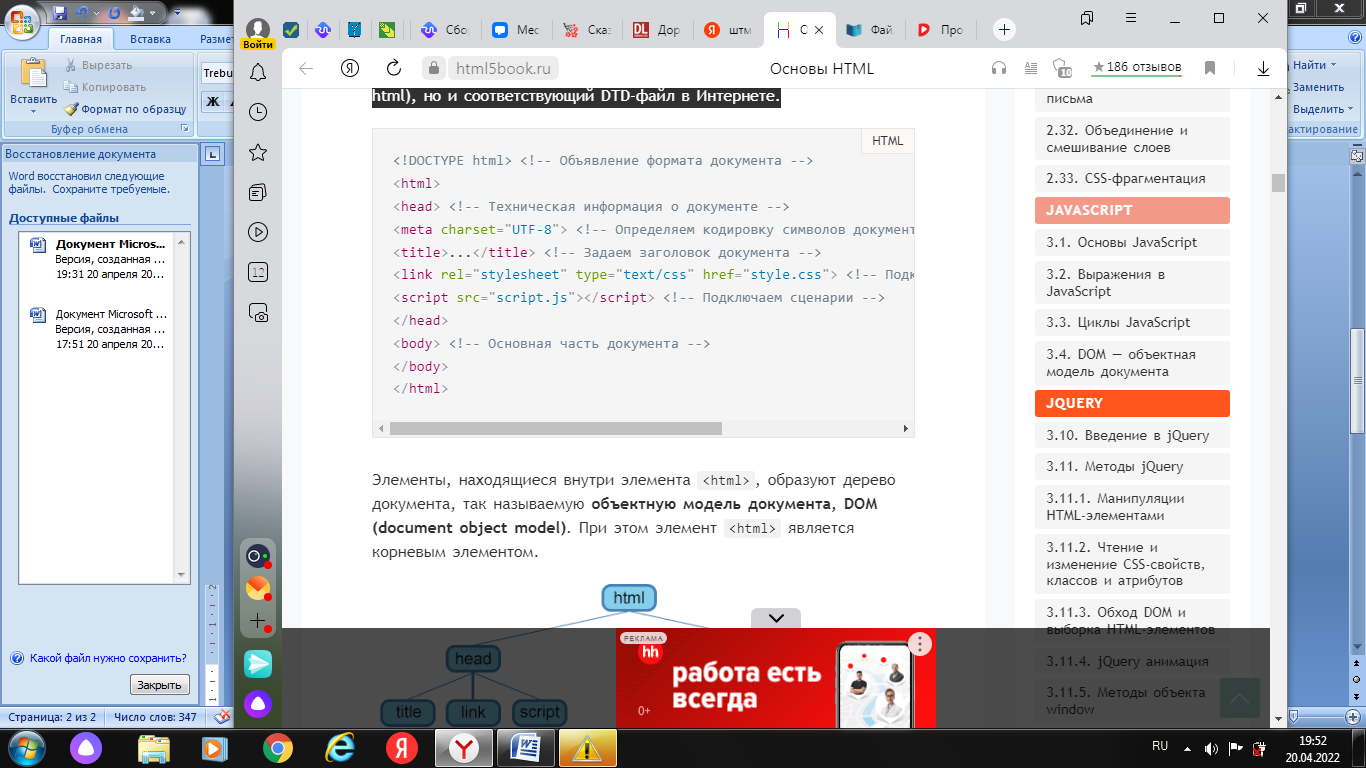Image resolution: width=1366 pixels, height=768 pixels.
Task: Click scroll-to-top arrow button on page
Action: click(1240, 698)
